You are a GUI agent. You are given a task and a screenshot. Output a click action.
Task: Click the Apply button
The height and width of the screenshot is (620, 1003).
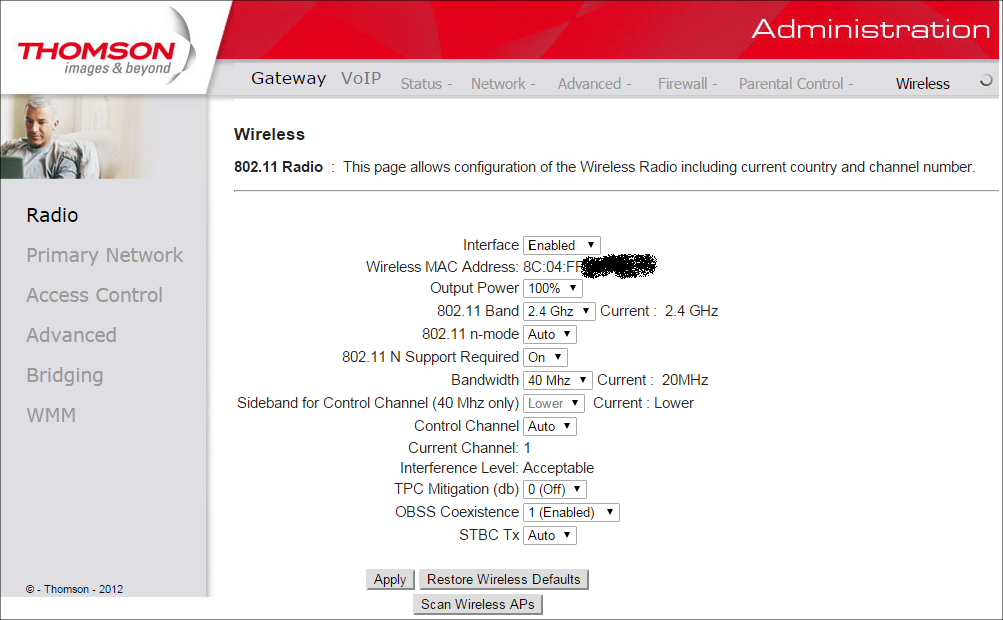click(x=390, y=579)
